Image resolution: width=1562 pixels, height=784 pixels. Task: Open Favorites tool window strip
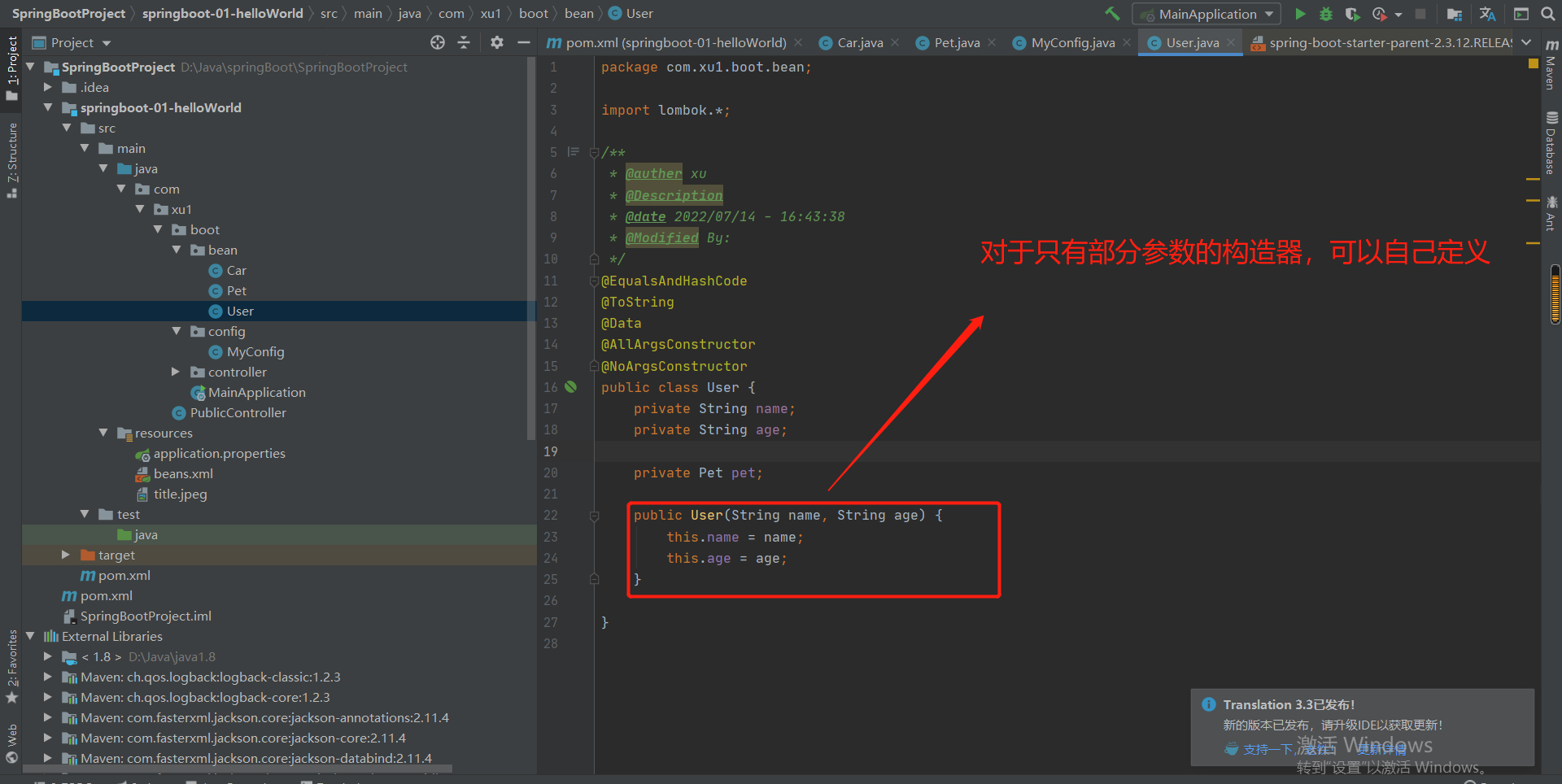click(11, 667)
